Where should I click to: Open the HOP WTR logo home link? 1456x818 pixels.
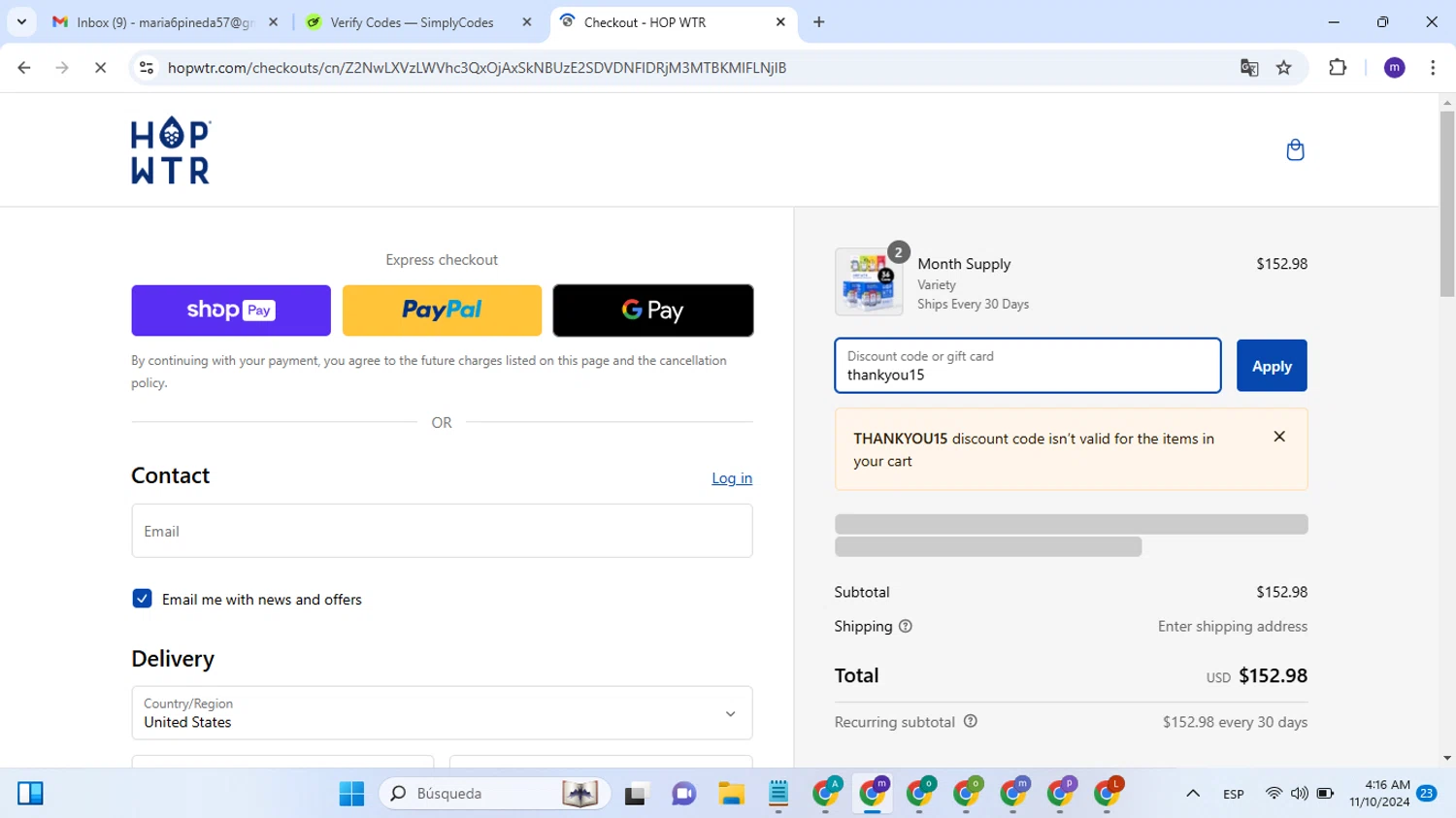pyautogui.click(x=171, y=150)
